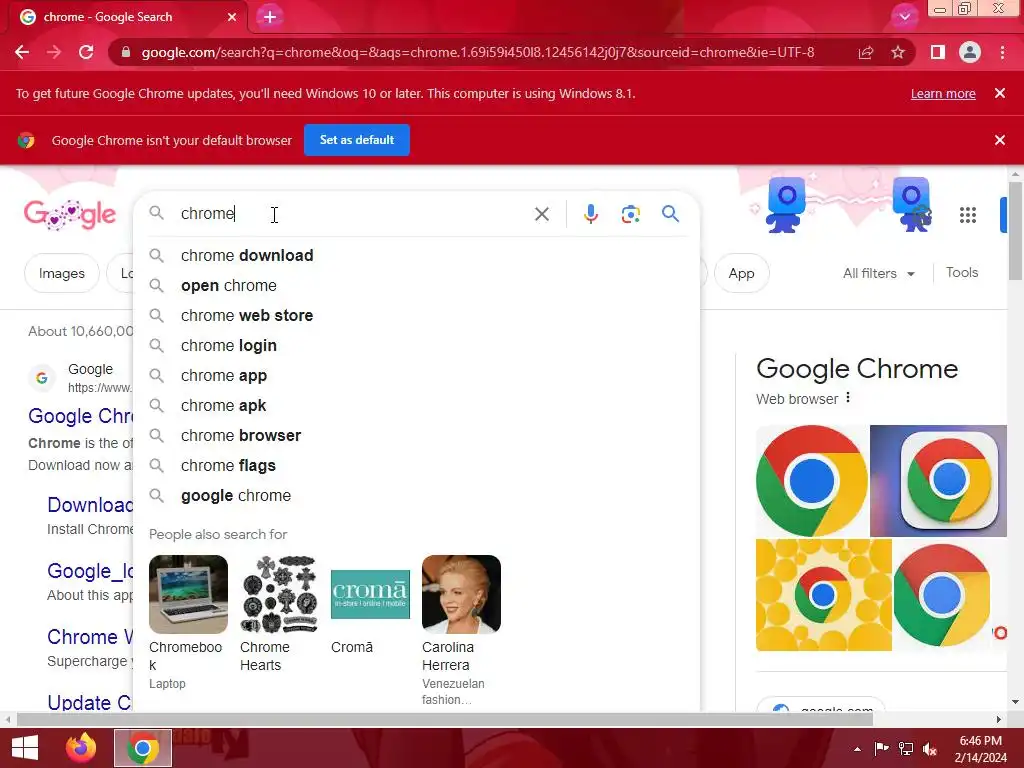Choose the chrome flags suggestion

417,466
